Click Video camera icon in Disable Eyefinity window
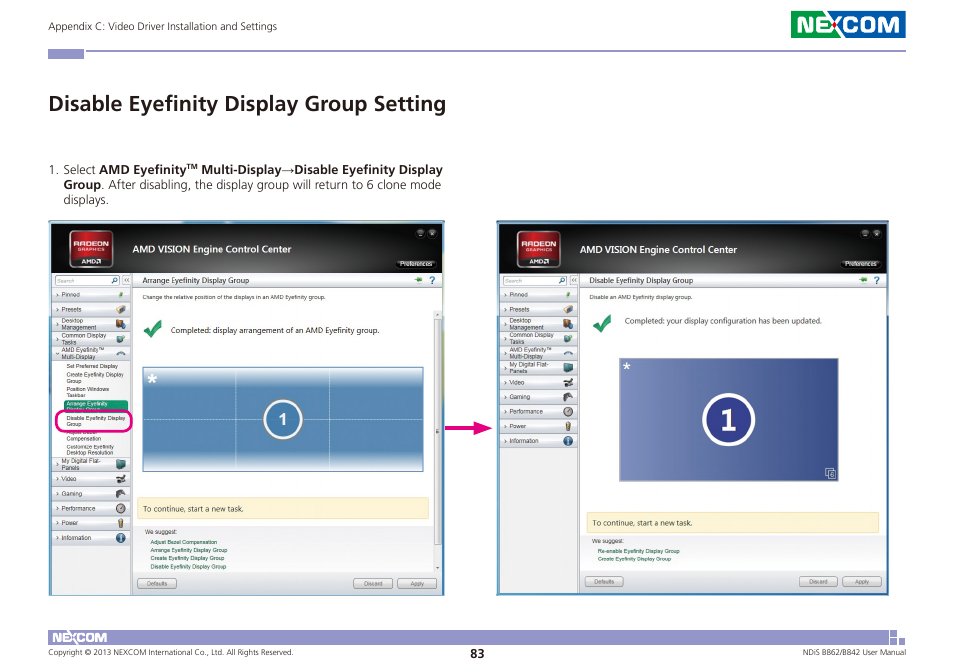The height and width of the screenshot is (672, 954). [x=568, y=383]
